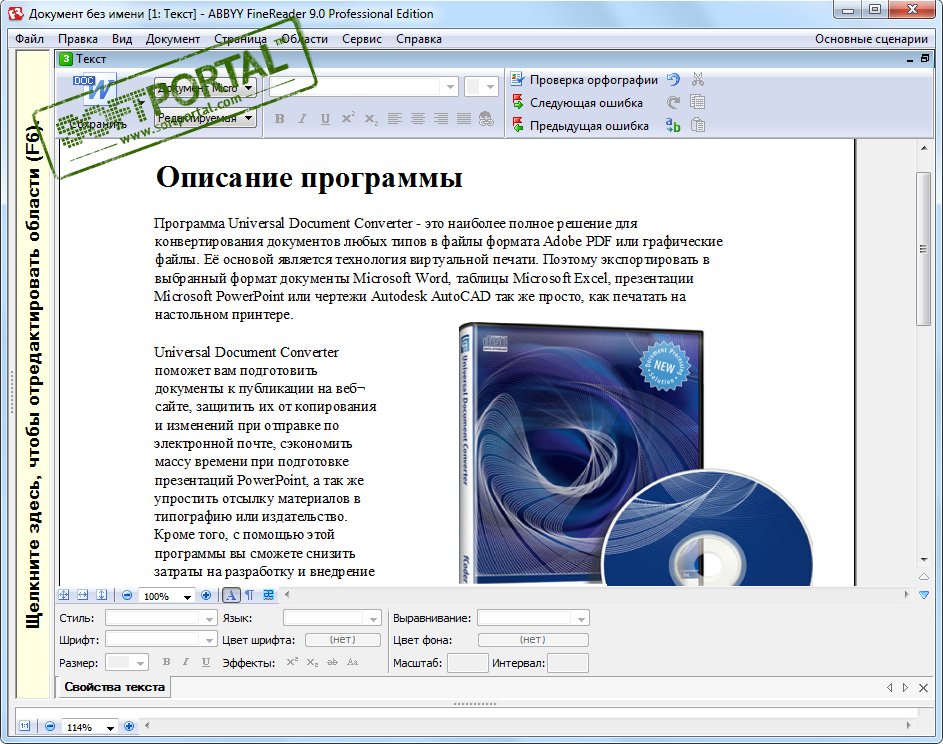Toggle Underline in the top formatting toolbar
943x744 pixels.
point(325,118)
